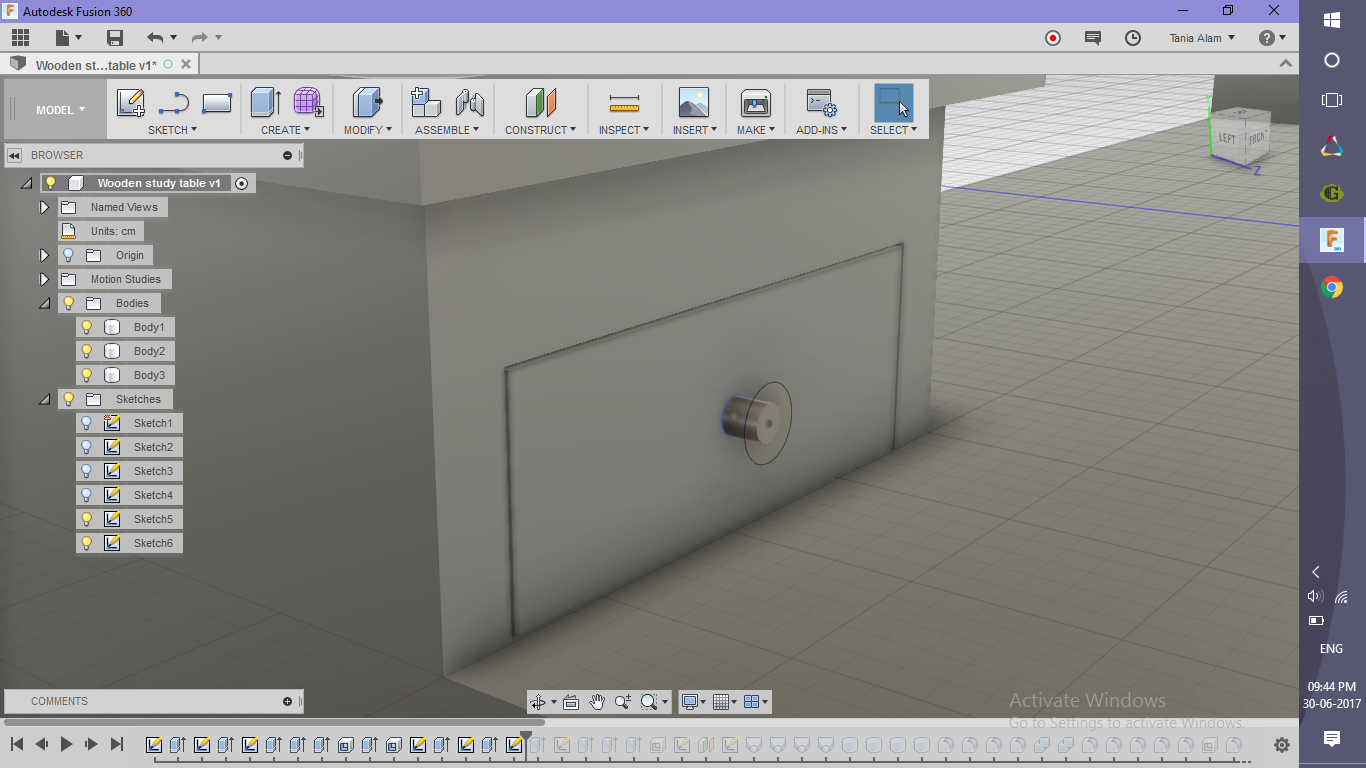Open the timeline settings gear
1366x768 pixels.
point(1282,745)
